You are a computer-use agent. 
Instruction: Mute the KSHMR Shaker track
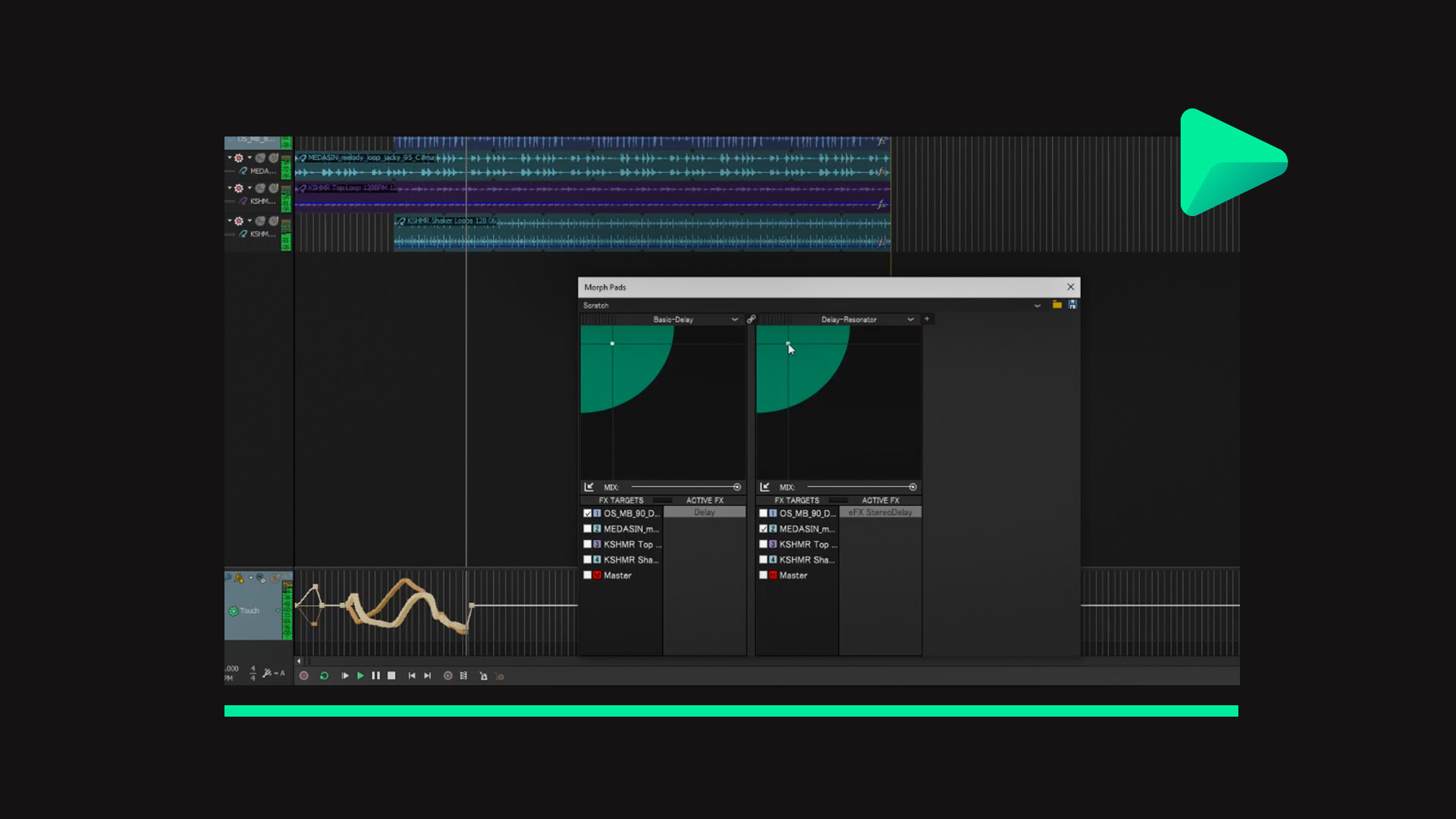[x=260, y=221]
